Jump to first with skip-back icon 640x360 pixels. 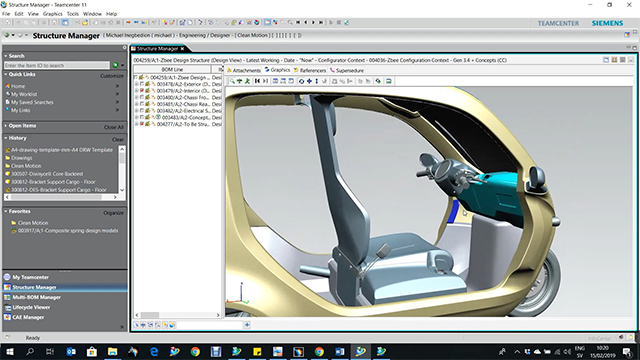pyautogui.click(x=257, y=81)
